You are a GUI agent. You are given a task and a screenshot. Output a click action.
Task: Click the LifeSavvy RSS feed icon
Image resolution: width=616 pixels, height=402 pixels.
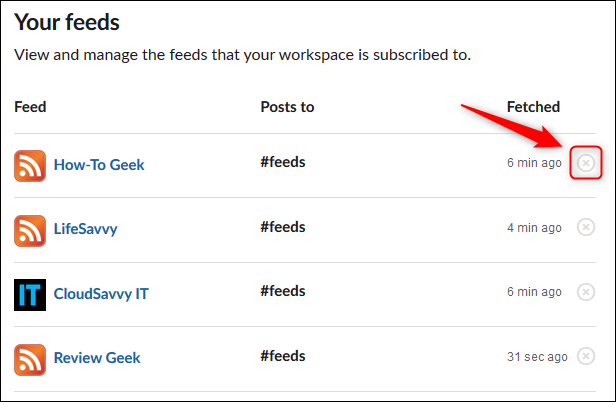click(x=30, y=229)
